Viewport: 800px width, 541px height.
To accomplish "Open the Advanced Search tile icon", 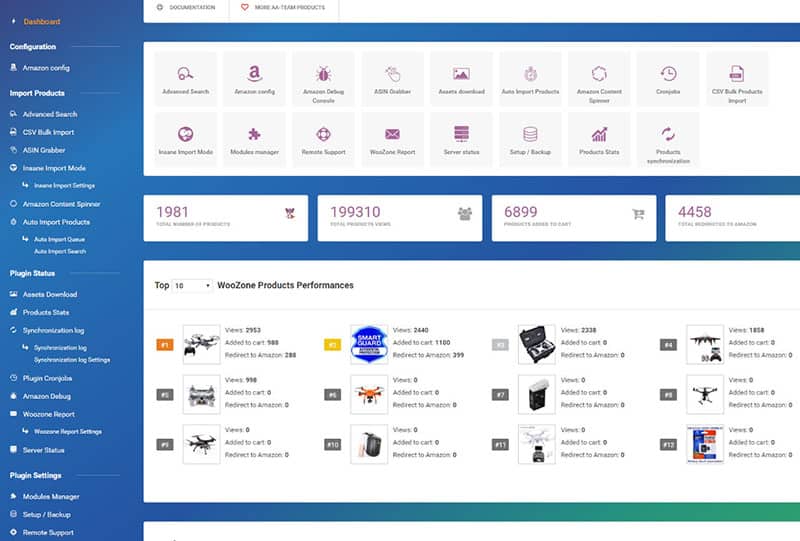I will pyautogui.click(x=185, y=73).
